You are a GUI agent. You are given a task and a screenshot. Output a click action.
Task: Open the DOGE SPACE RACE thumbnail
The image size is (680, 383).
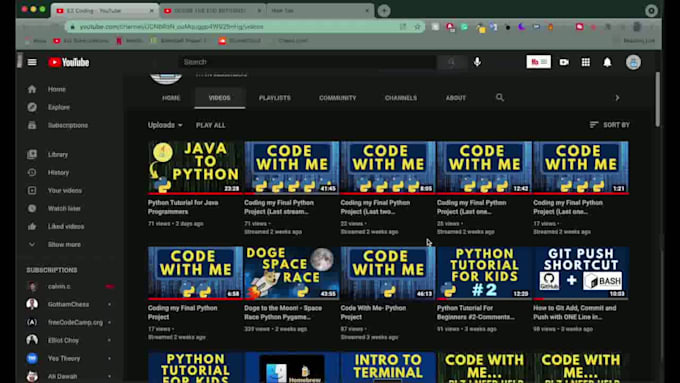click(291, 273)
